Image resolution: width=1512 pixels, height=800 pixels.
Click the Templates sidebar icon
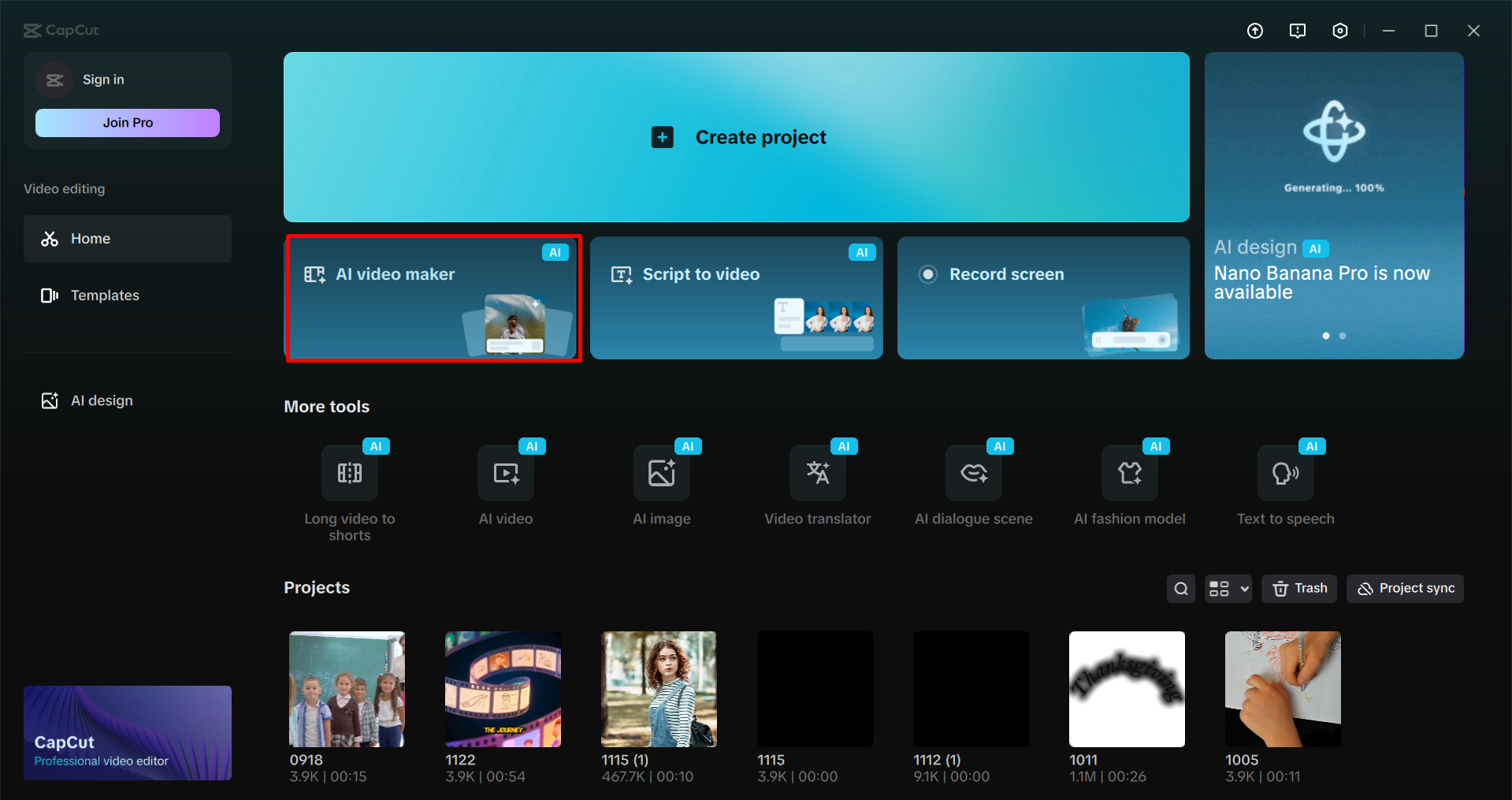[x=50, y=296]
